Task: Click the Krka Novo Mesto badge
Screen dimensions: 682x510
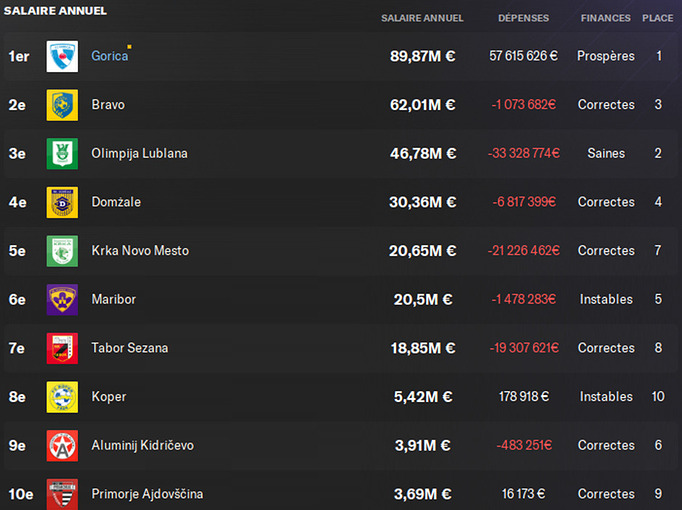Action: coord(62,251)
